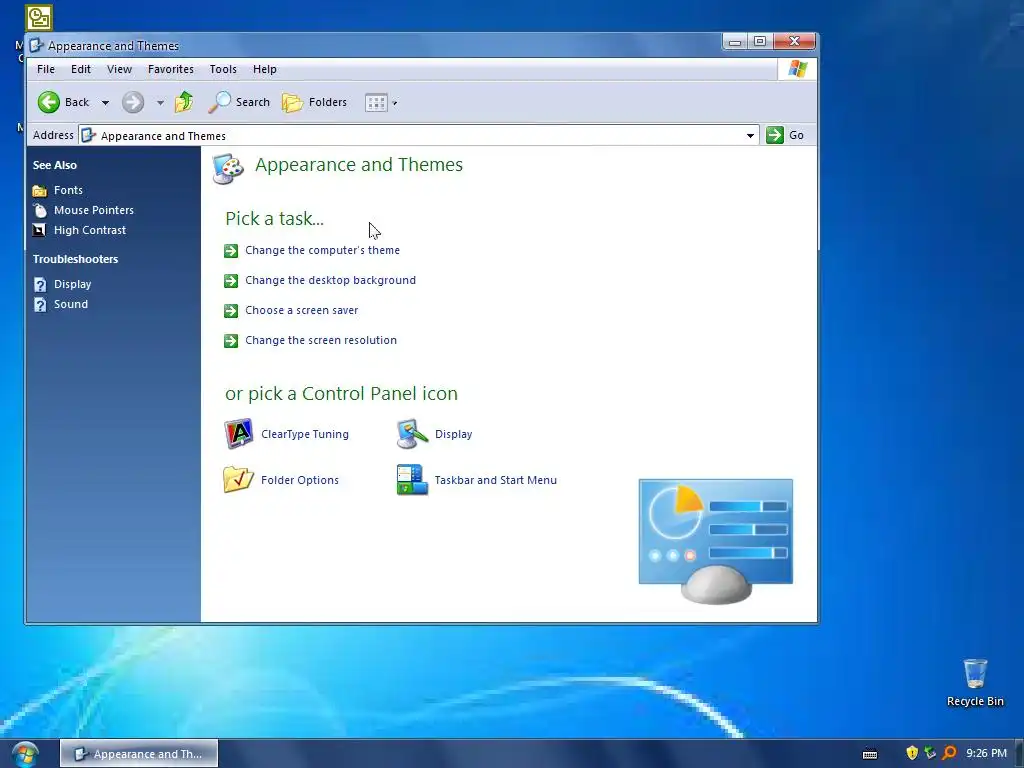
Task: Click the 9:26 PM clock
Action: pos(986,753)
